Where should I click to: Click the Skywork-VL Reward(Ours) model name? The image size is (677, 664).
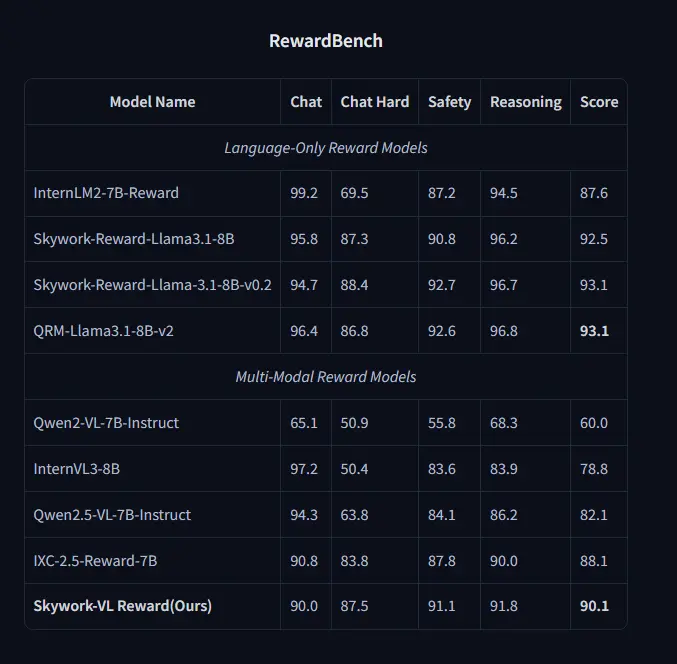[123, 606]
